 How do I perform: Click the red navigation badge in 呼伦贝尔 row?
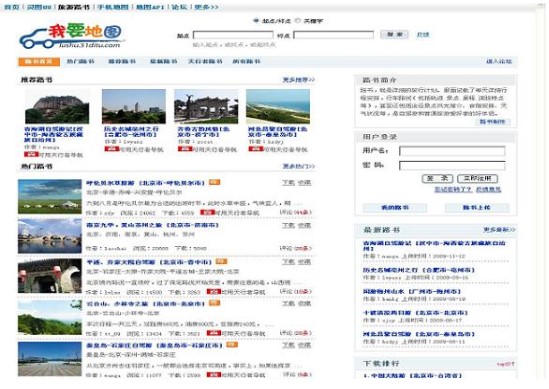point(207,212)
